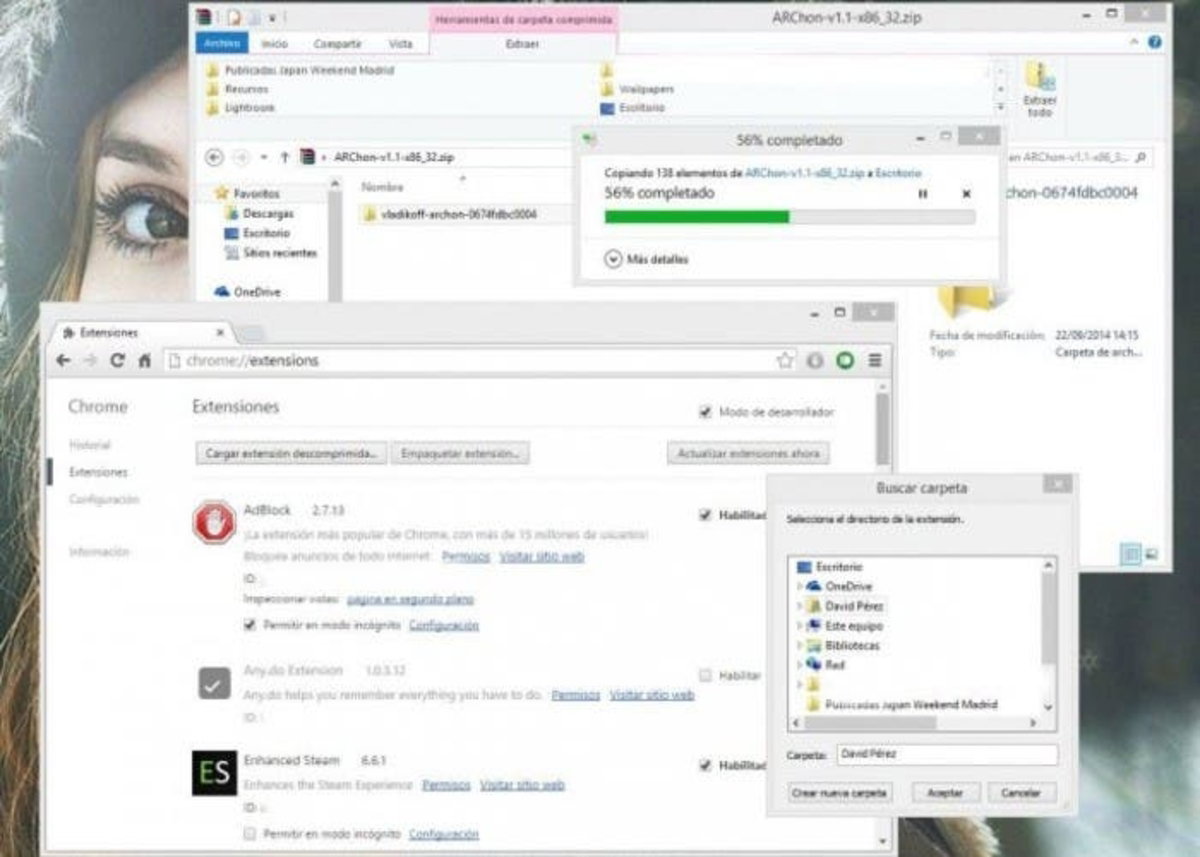
Task: Open the Archivo ribbon tab
Action: [220, 44]
